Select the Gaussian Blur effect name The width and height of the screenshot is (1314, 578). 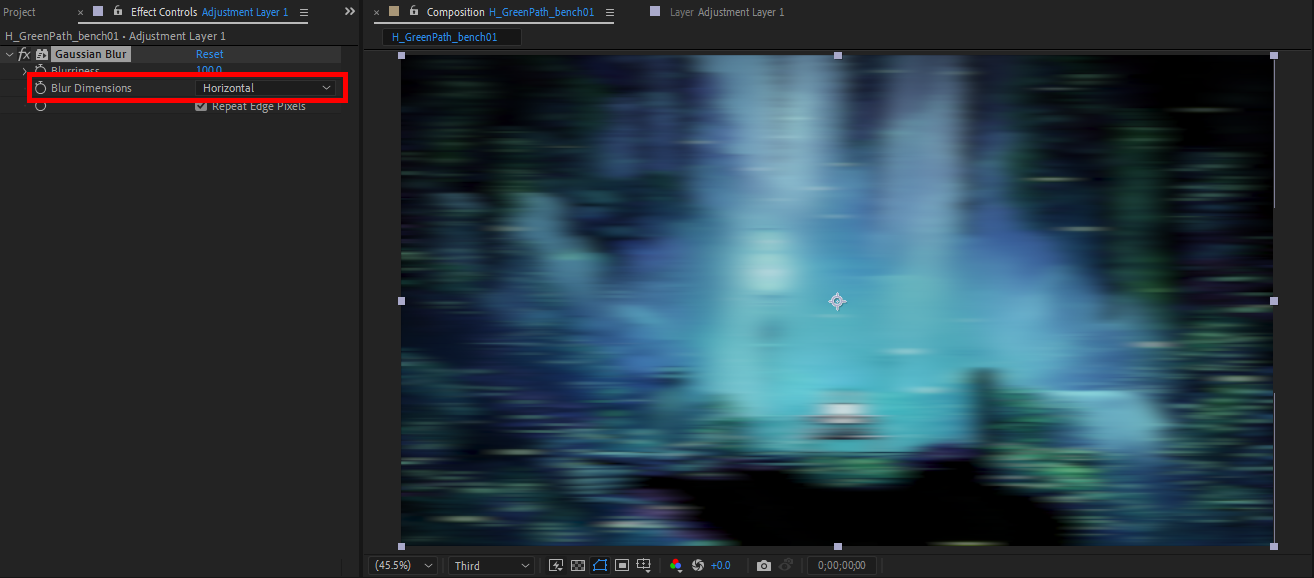point(91,54)
